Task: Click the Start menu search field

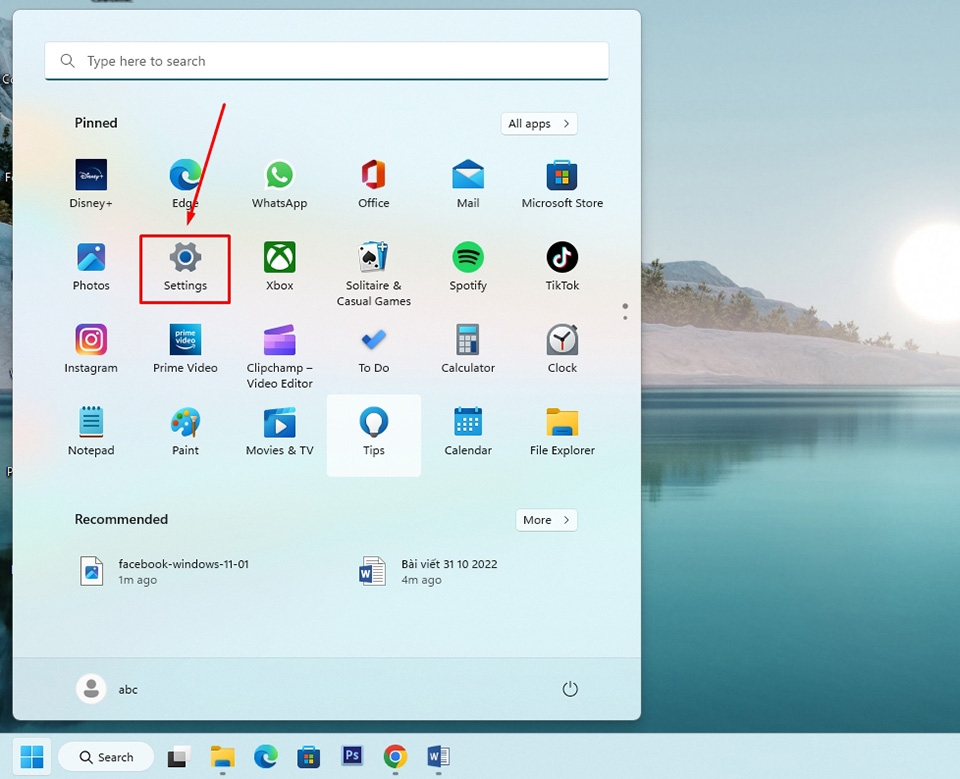Action: 326,61
